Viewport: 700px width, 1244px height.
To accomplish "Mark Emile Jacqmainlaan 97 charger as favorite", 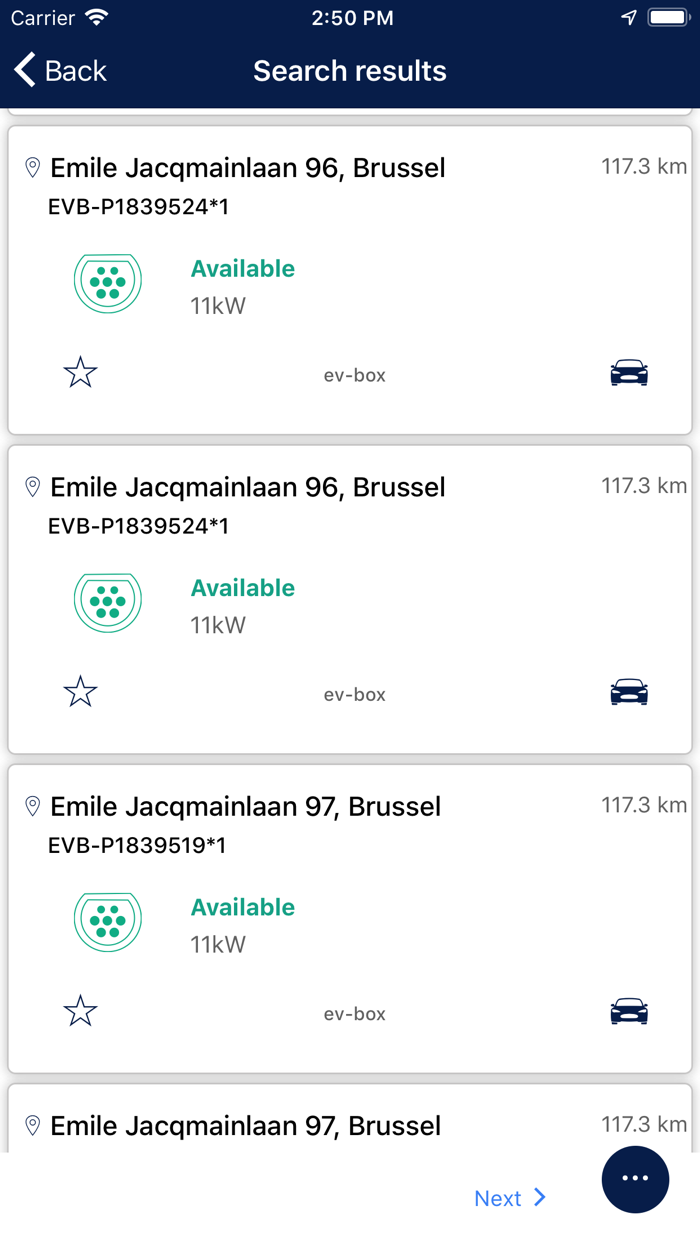I will click(x=80, y=1010).
